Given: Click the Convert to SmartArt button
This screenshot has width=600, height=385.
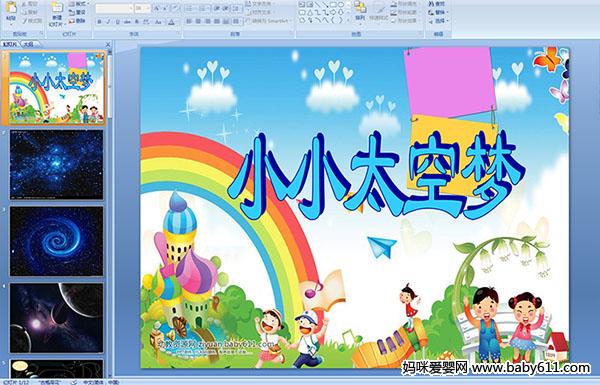Looking at the screenshot, I should point(269,21).
